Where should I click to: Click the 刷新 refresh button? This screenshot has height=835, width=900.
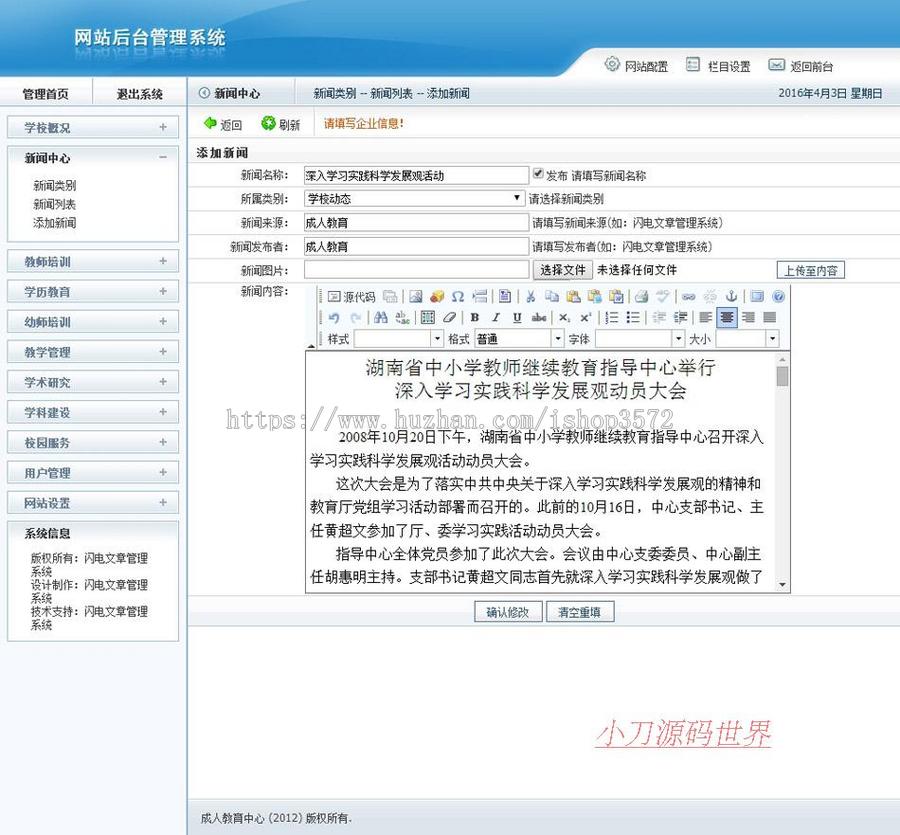pyautogui.click(x=281, y=124)
